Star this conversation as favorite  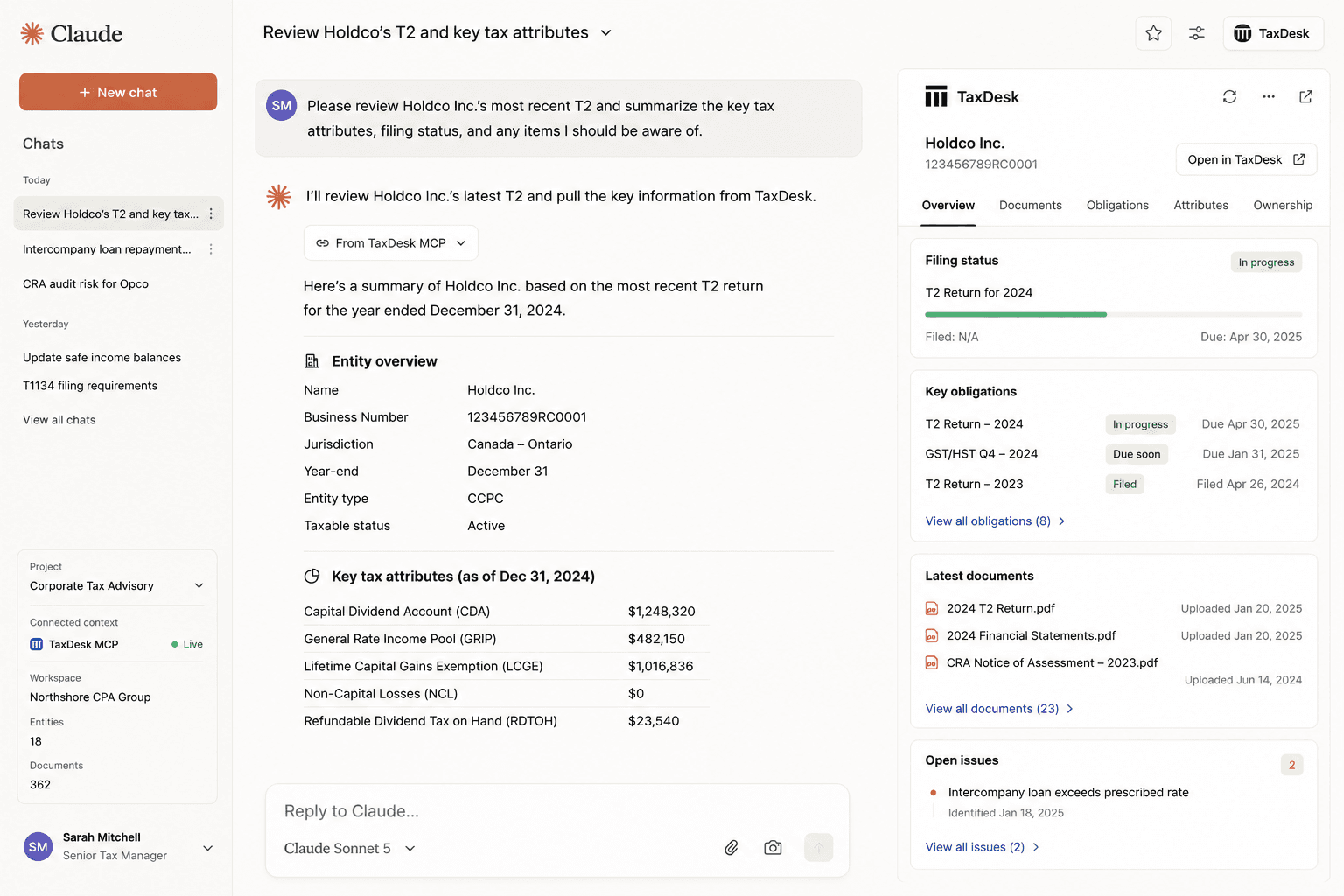click(1153, 33)
